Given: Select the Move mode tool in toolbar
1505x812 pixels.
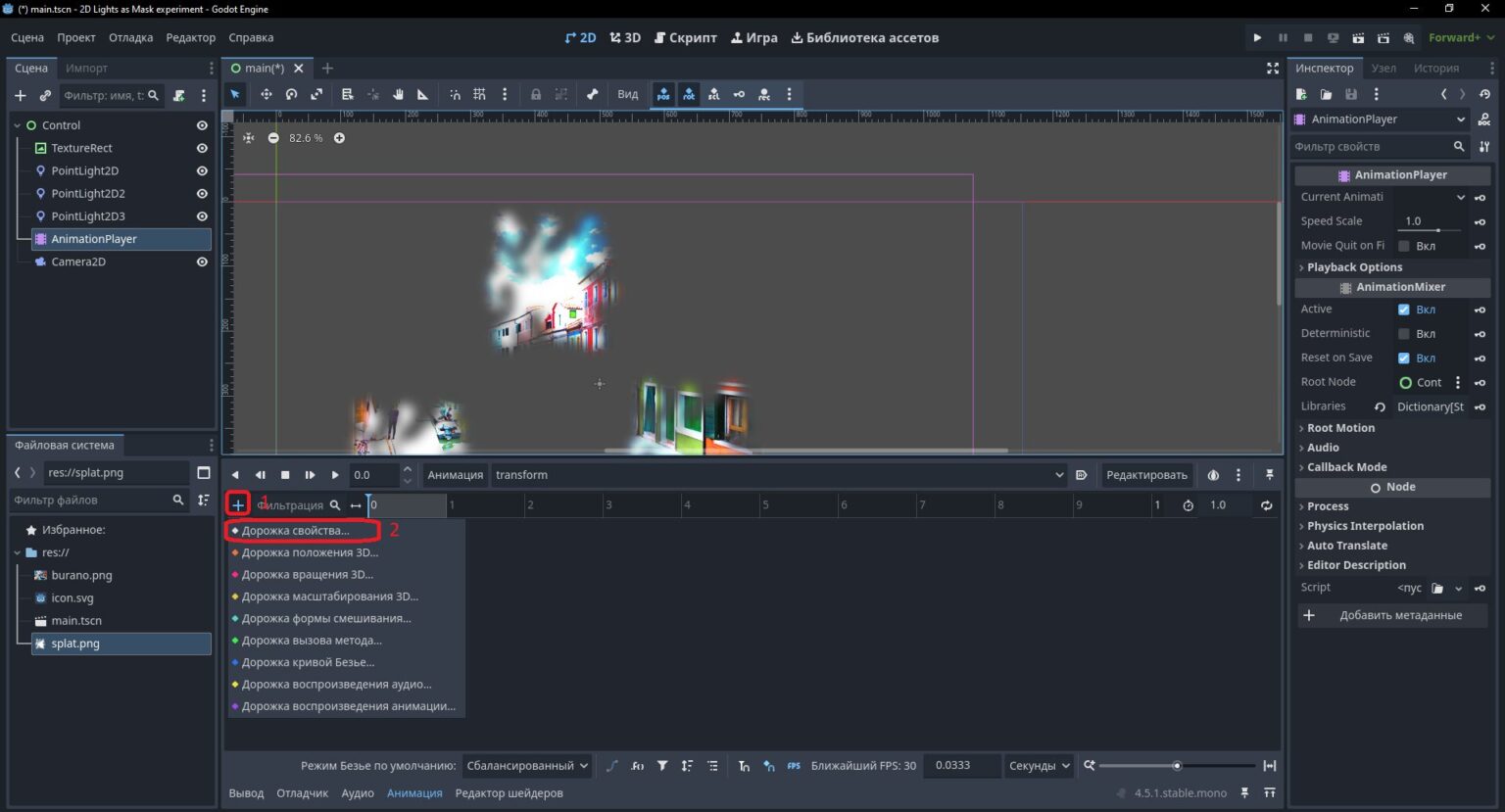Looking at the screenshot, I should coord(266,94).
